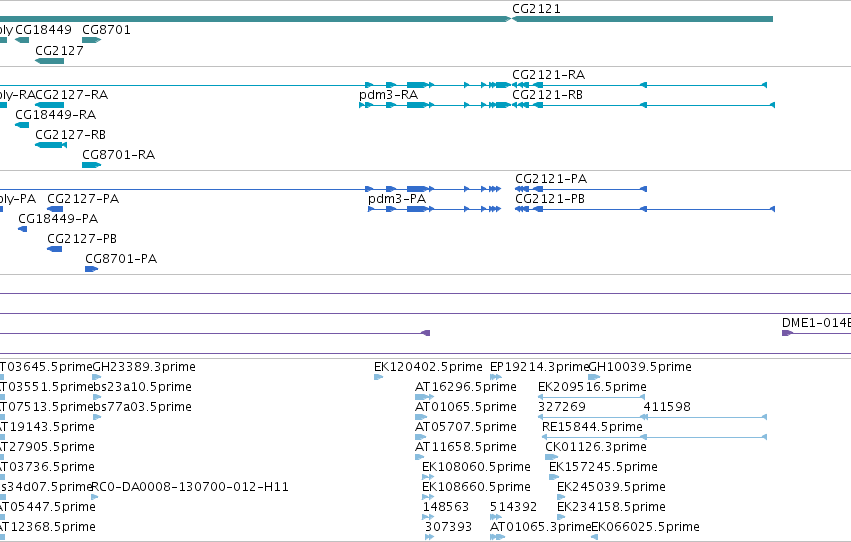The image size is (851, 542).
Task: Click the CG18449 gene label
Action: point(43,29)
